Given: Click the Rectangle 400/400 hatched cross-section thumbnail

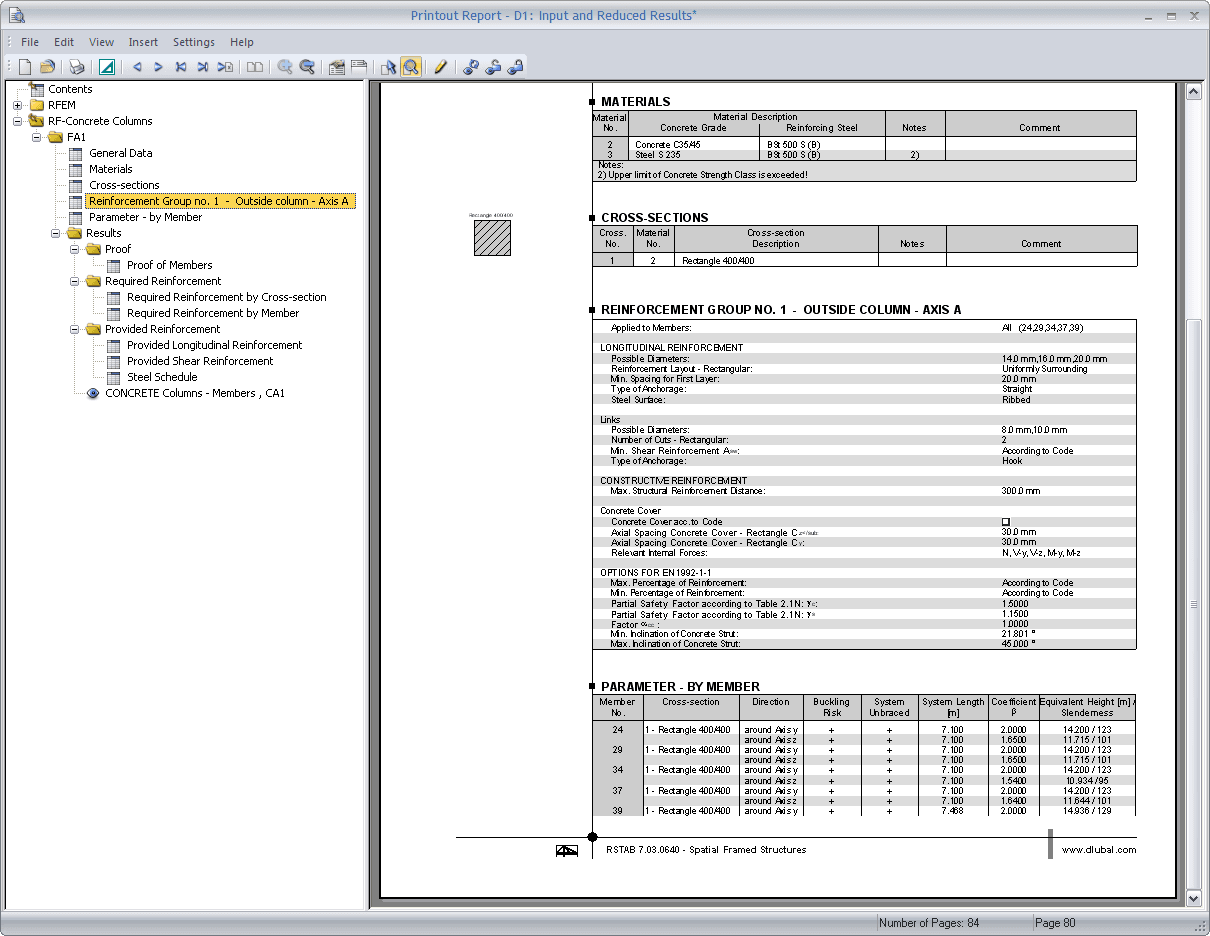Looking at the screenshot, I should click(x=492, y=238).
